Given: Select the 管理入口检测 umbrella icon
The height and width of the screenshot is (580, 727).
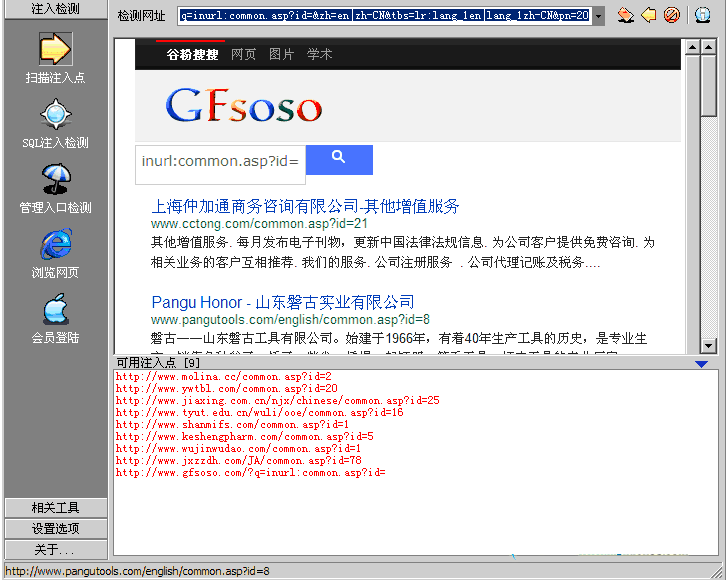Looking at the screenshot, I should click(x=55, y=179).
